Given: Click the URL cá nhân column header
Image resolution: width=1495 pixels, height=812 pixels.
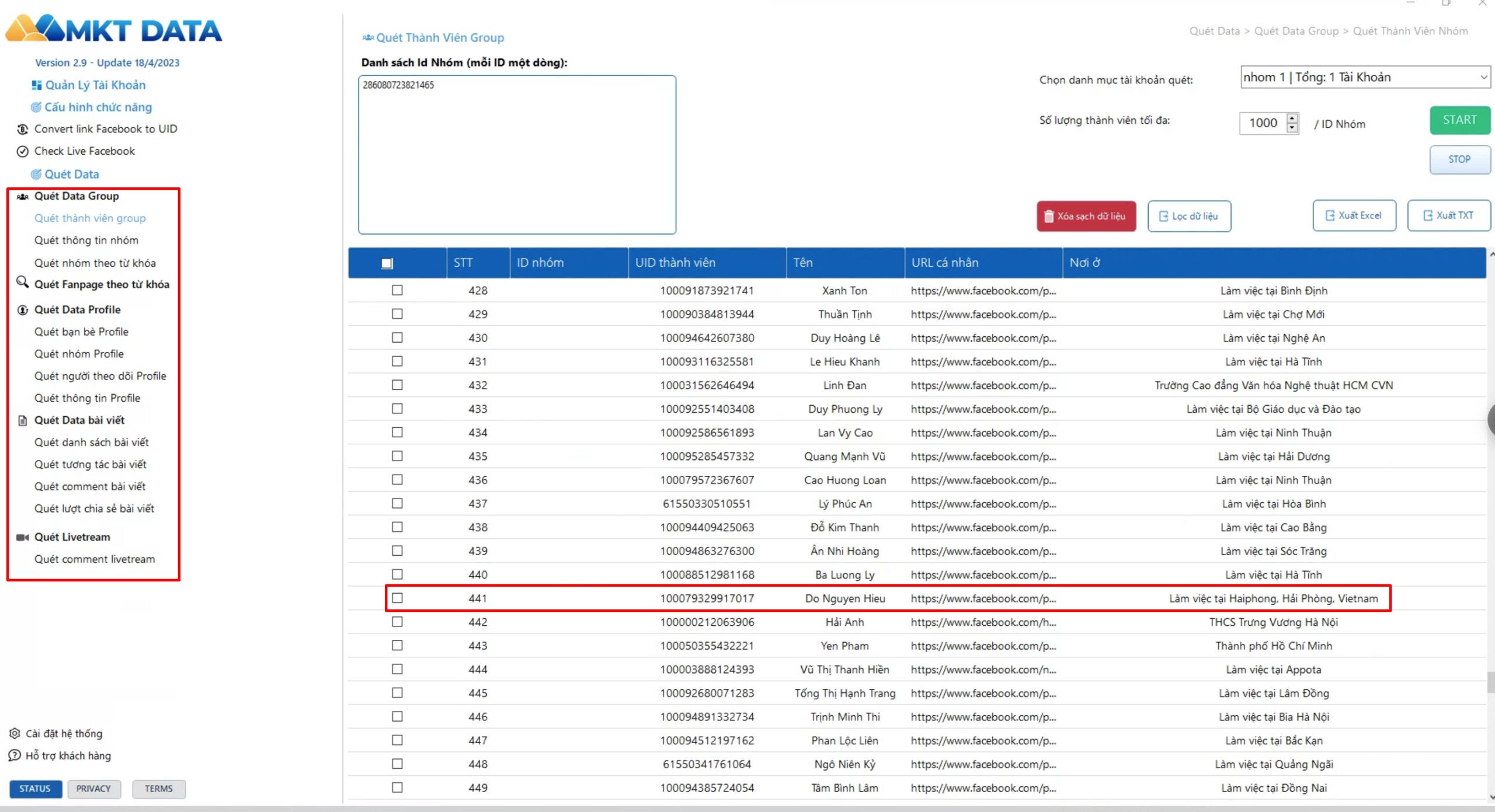Looking at the screenshot, I should 983,263.
